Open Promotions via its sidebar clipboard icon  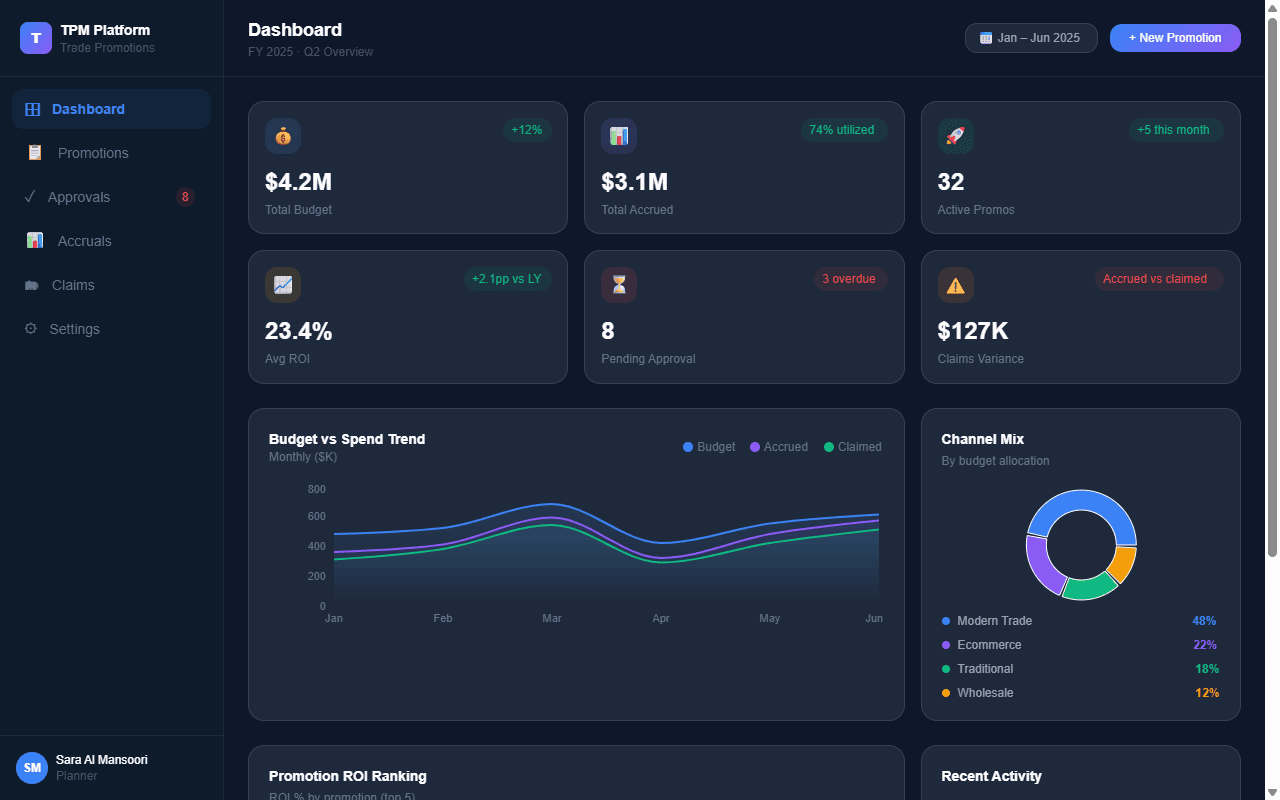(35, 153)
